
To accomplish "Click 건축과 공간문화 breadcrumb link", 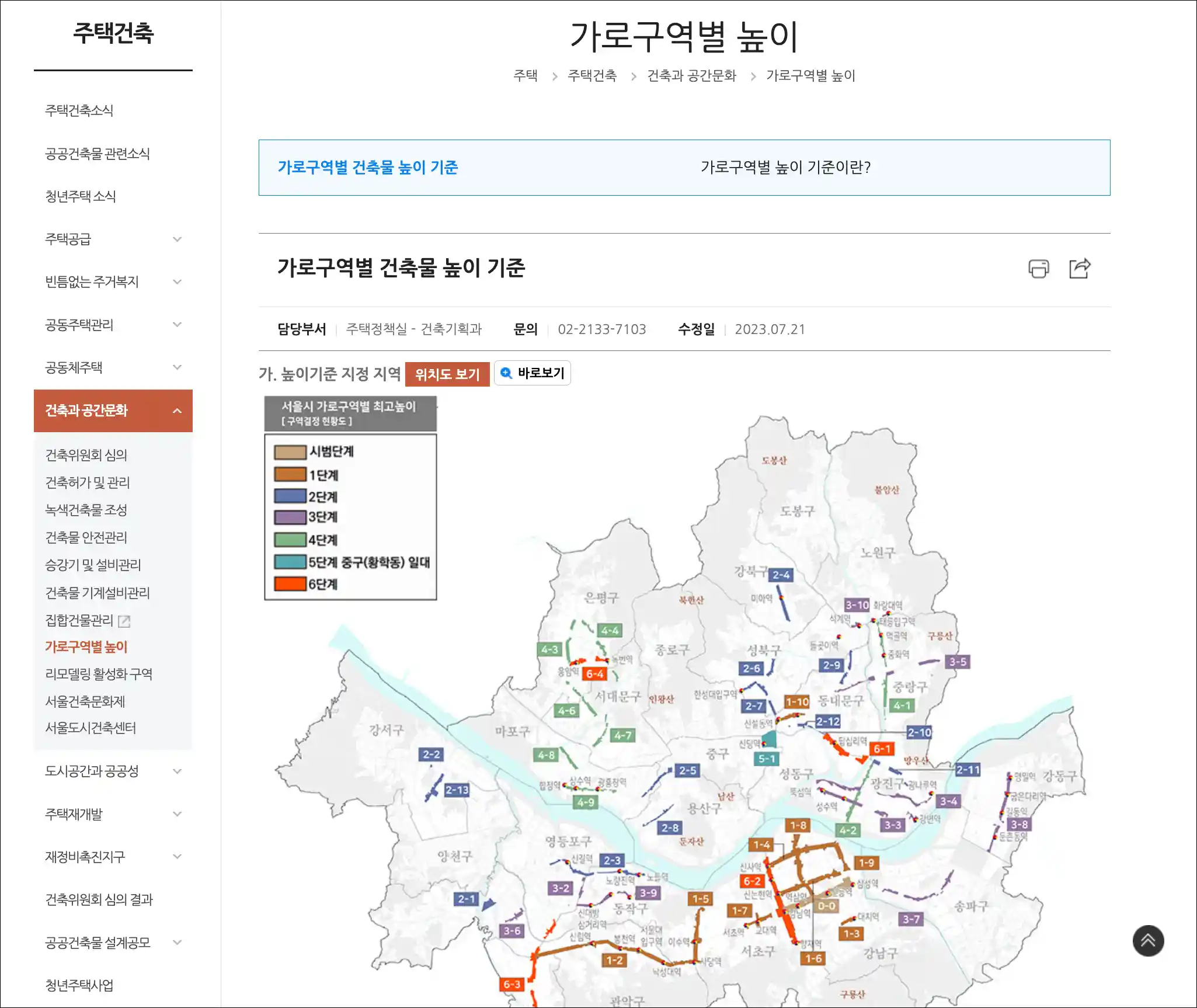I will pyautogui.click(x=691, y=76).
